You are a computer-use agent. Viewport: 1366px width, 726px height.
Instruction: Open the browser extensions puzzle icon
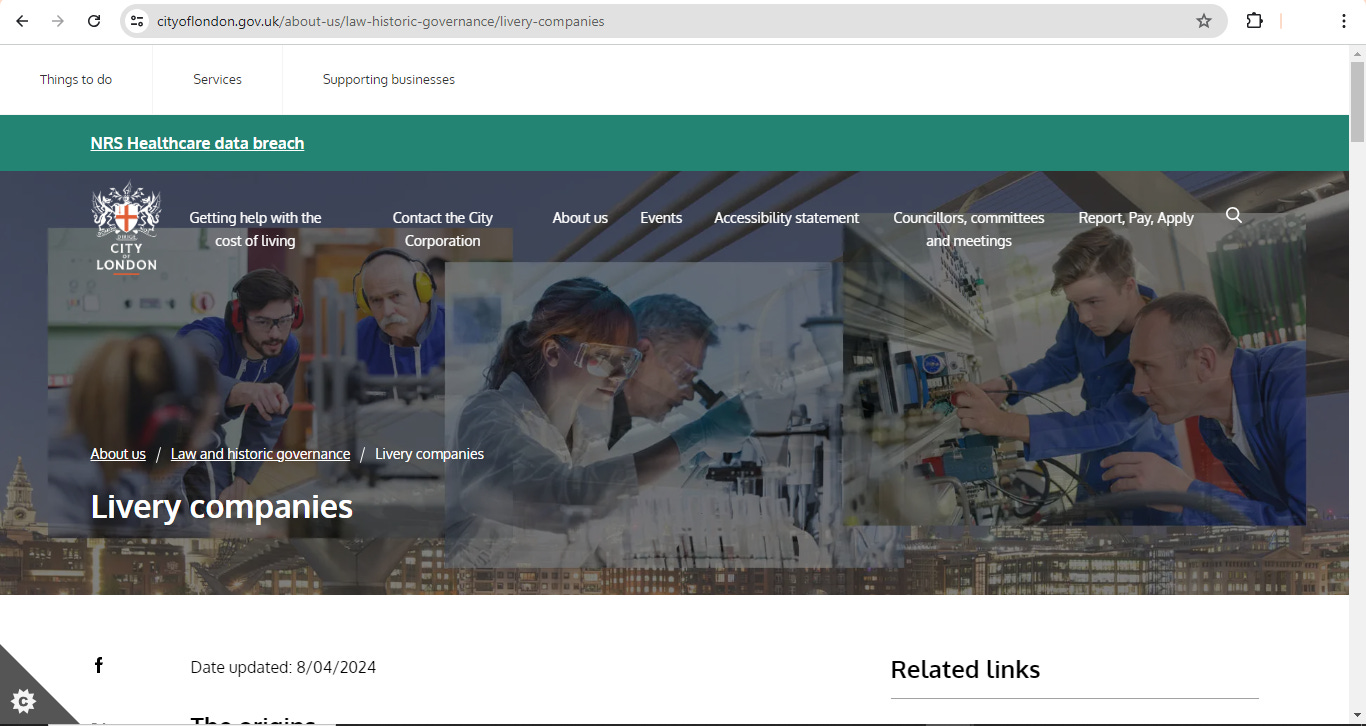[x=1254, y=21]
